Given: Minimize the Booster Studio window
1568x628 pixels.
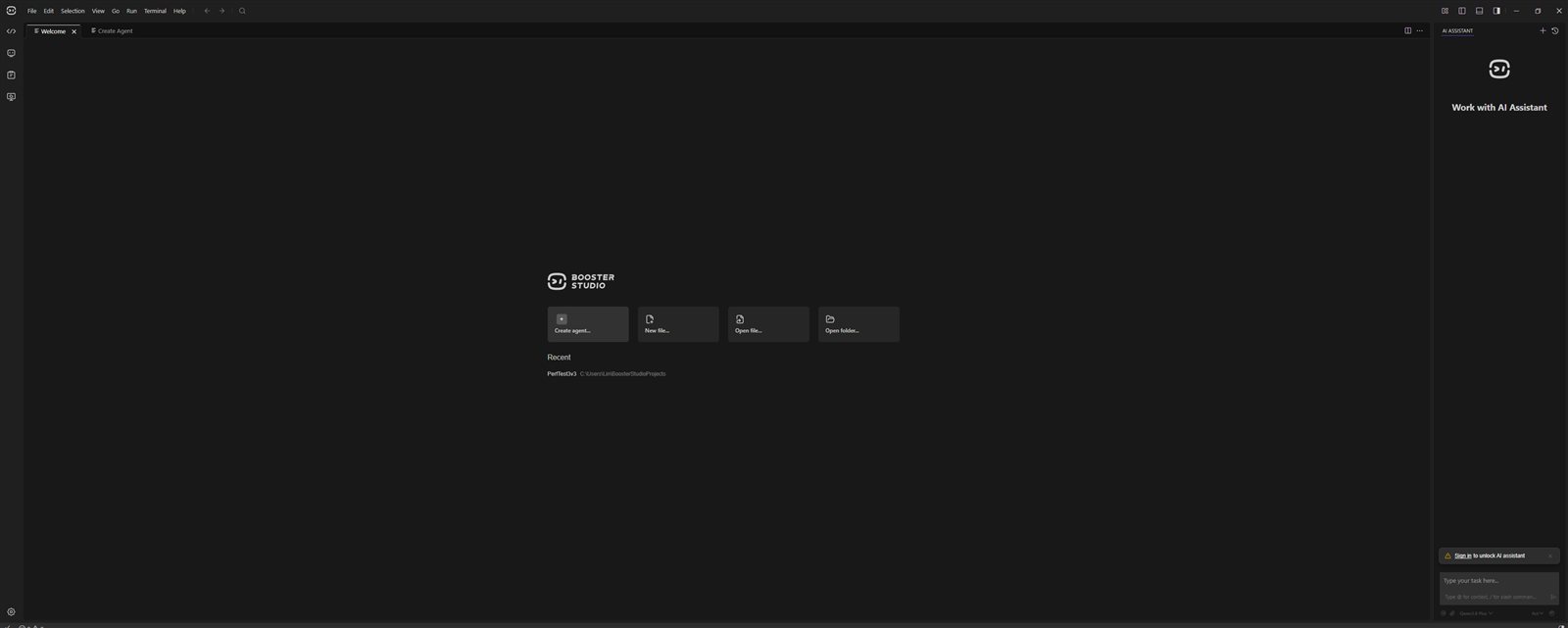Looking at the screenshot, I should 1516,11.
